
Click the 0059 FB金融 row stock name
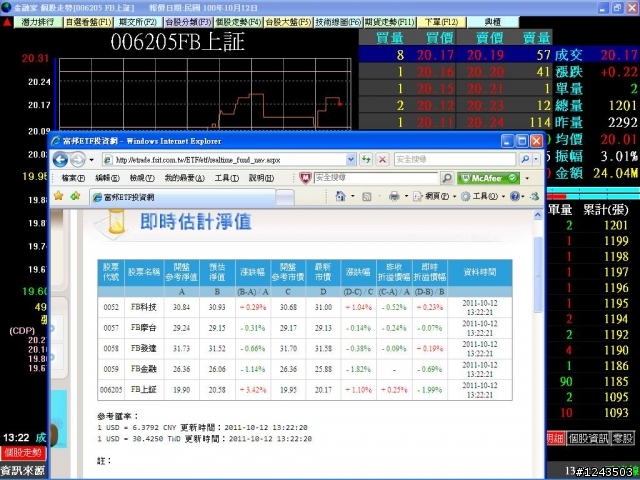(144, 369)
